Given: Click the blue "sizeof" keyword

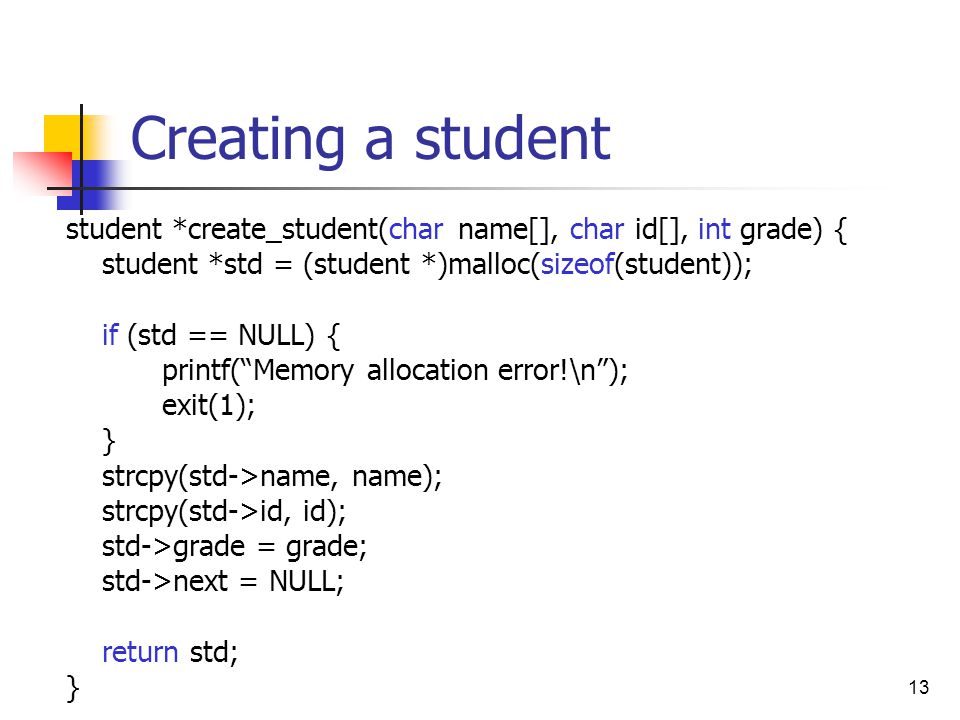Looking at the screenshot, I should pyautogui.click(x=577, y=265).
